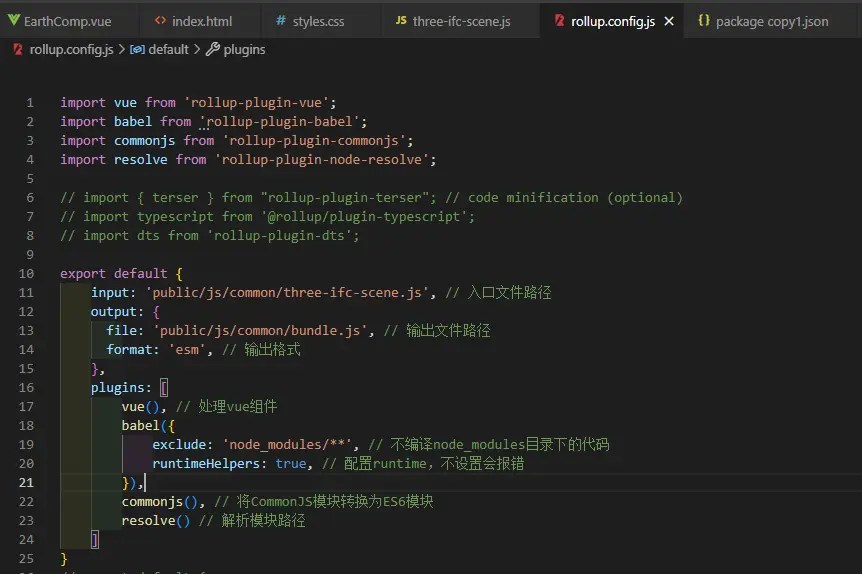Click the babel({ call on line 18
This screenshot has height=574, width=862.
pyautogui.click(x=148, y=426)
